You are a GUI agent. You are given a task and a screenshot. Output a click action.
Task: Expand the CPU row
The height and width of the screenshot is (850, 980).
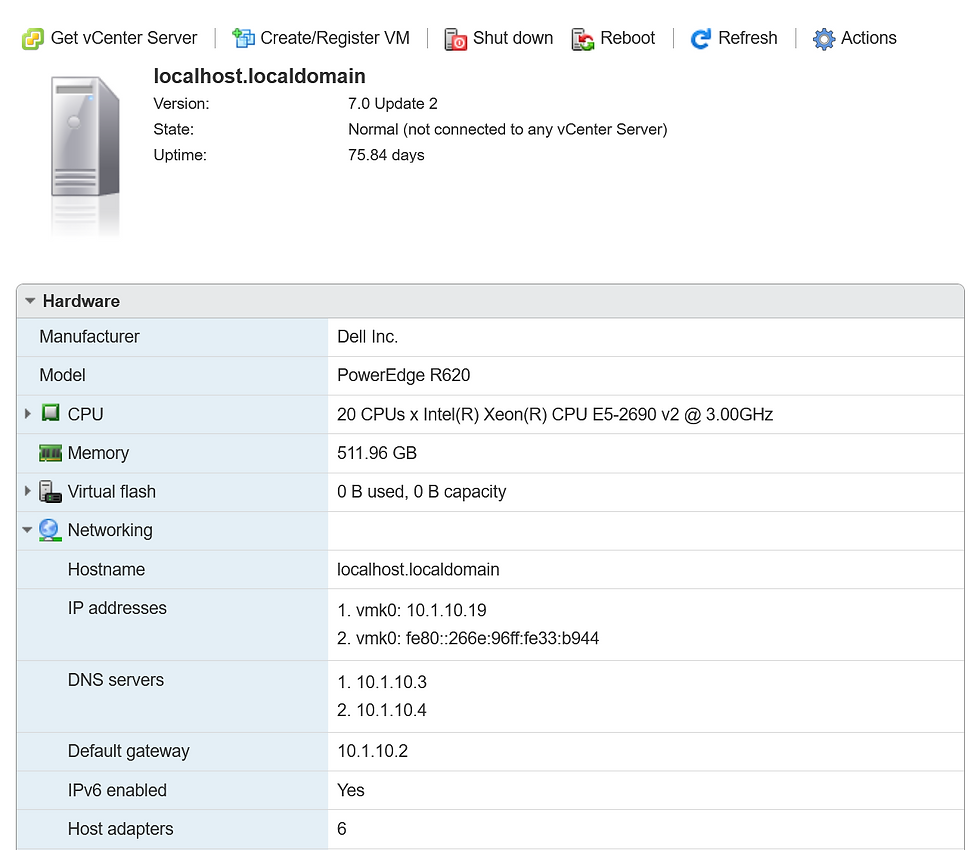point(28,414)
